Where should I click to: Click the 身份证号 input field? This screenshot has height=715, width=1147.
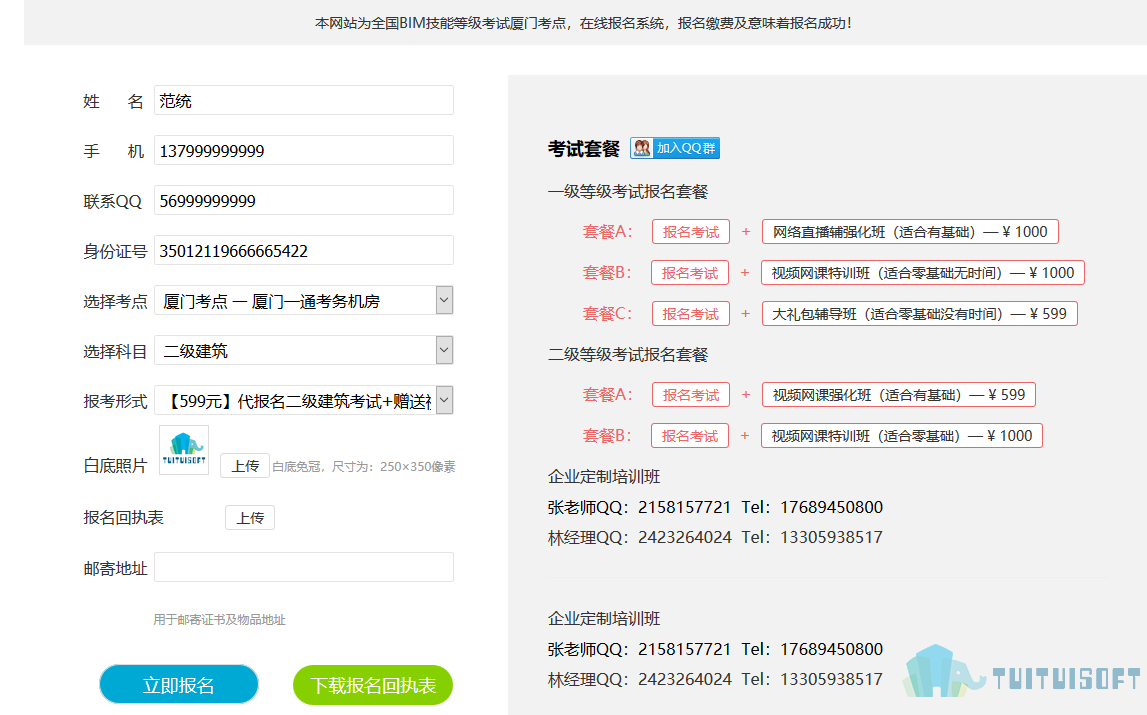[x=304, y=250]
